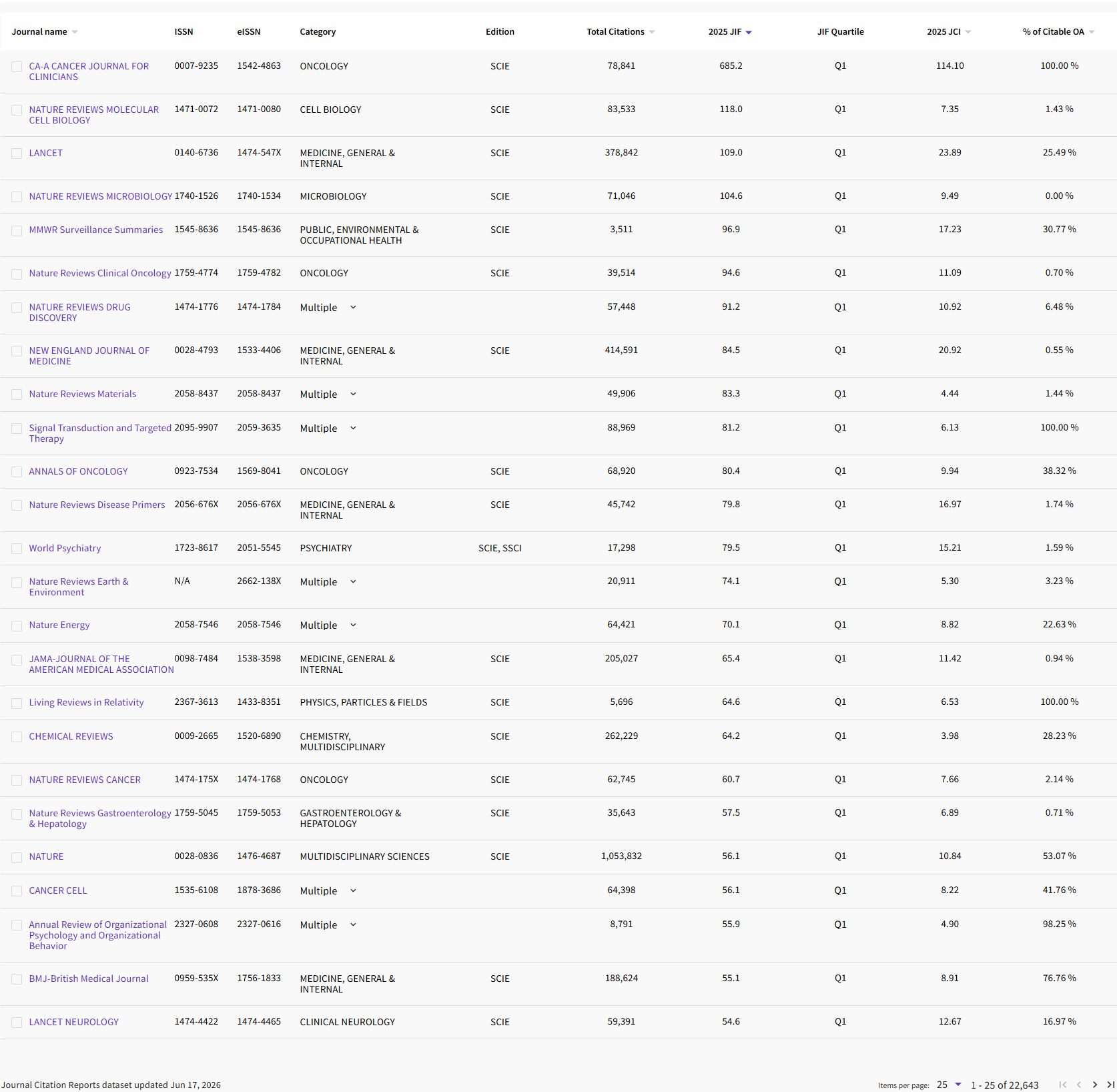Go to previous page of results
Viewport: 1117px width, 1092px height.
pyautogui.click(x=1079, y=1085)
